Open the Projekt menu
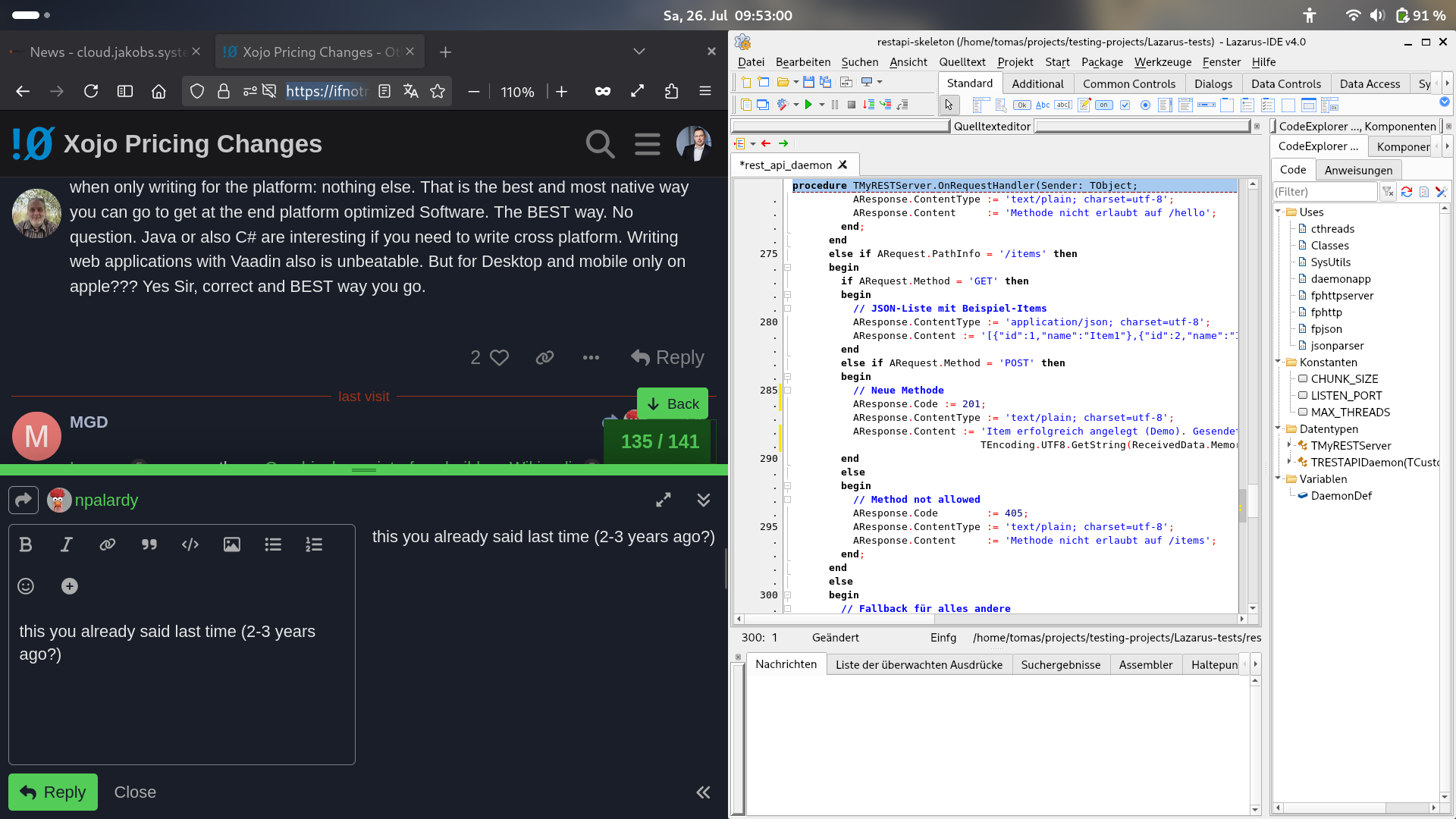The height and width of the screenshot is (819, 1456). pyautogui.click(x=1015, y=62)
